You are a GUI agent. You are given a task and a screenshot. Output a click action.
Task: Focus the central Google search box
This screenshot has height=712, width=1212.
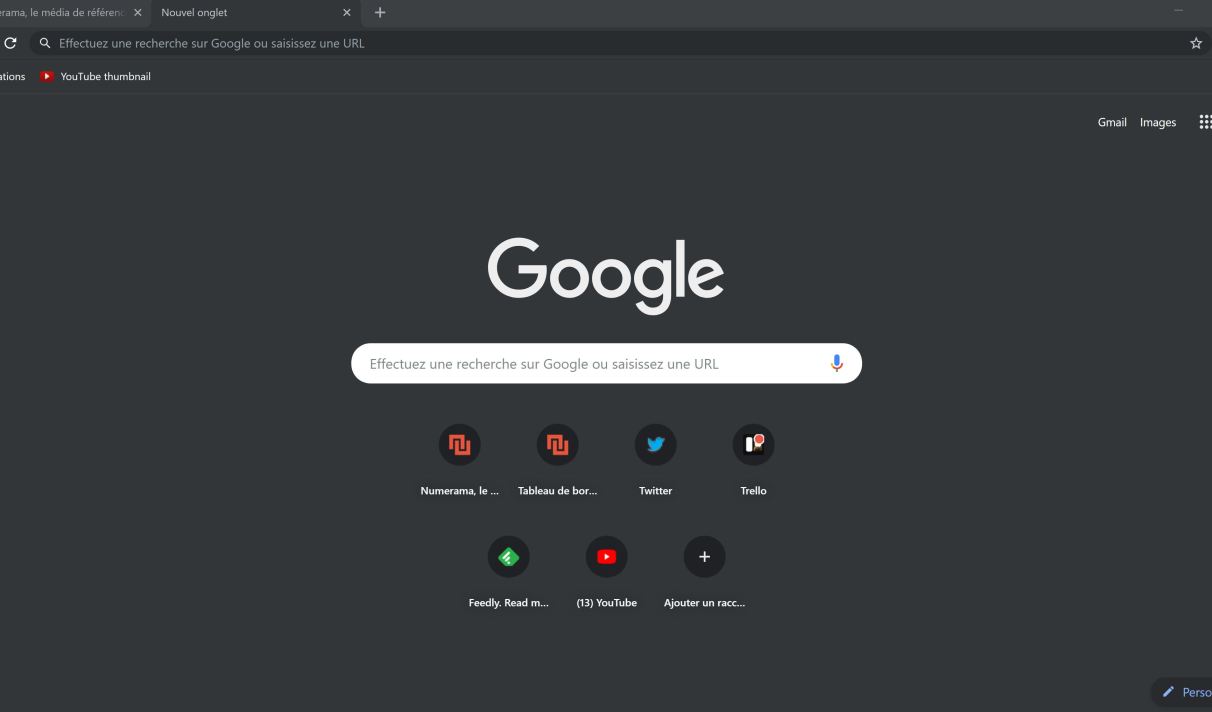(590, 364)
